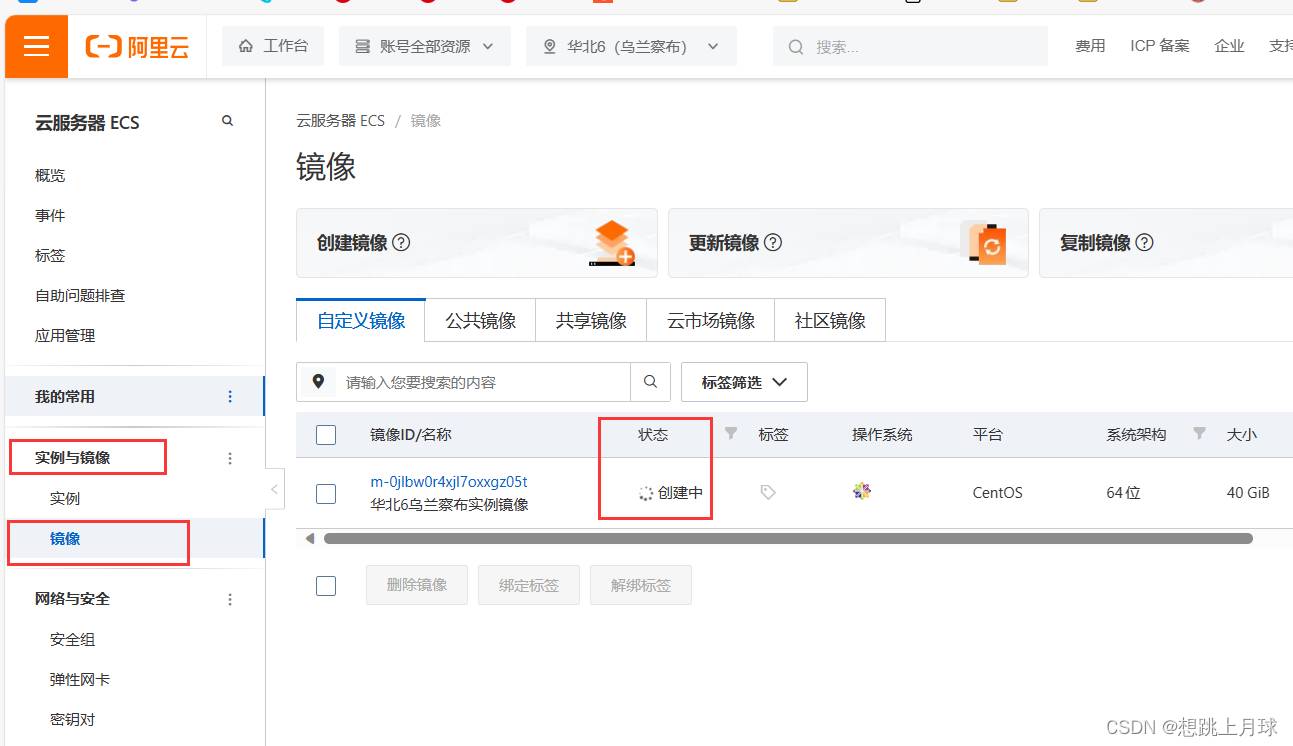Open 实例 in the sidebar
This screenshot has width=1293, height=746.
(65, 498)
